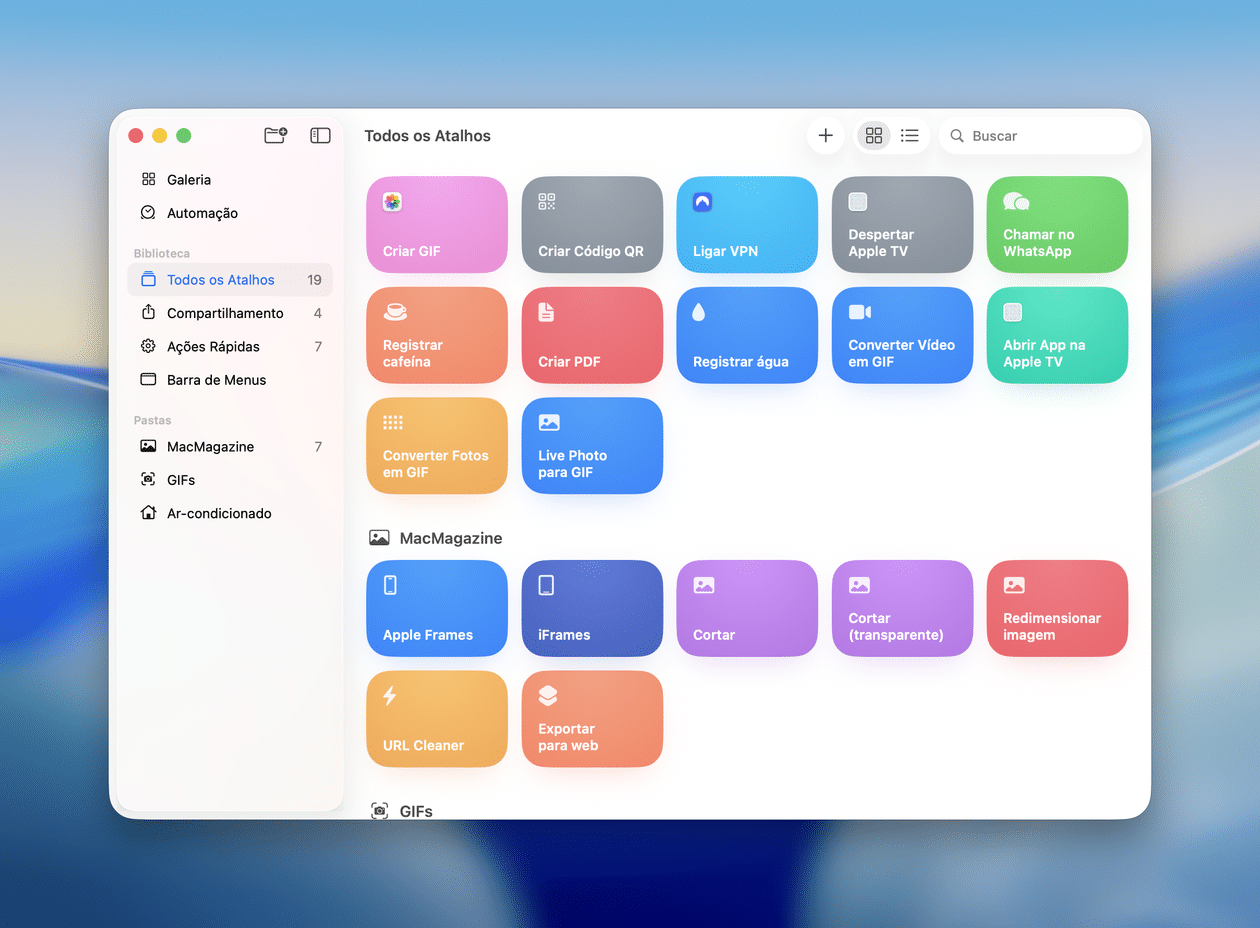The width and height of the screenshot is (1260, 928).
Task: Open the Redimensionar imagem shortcut tile
Action: click(1057, 608)
